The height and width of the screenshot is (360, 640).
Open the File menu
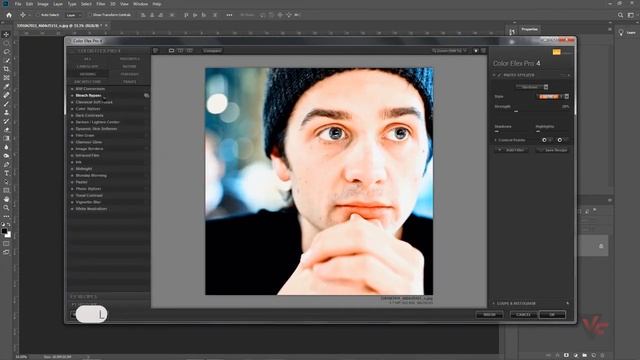pyautogui.click(x=18, y=4)
